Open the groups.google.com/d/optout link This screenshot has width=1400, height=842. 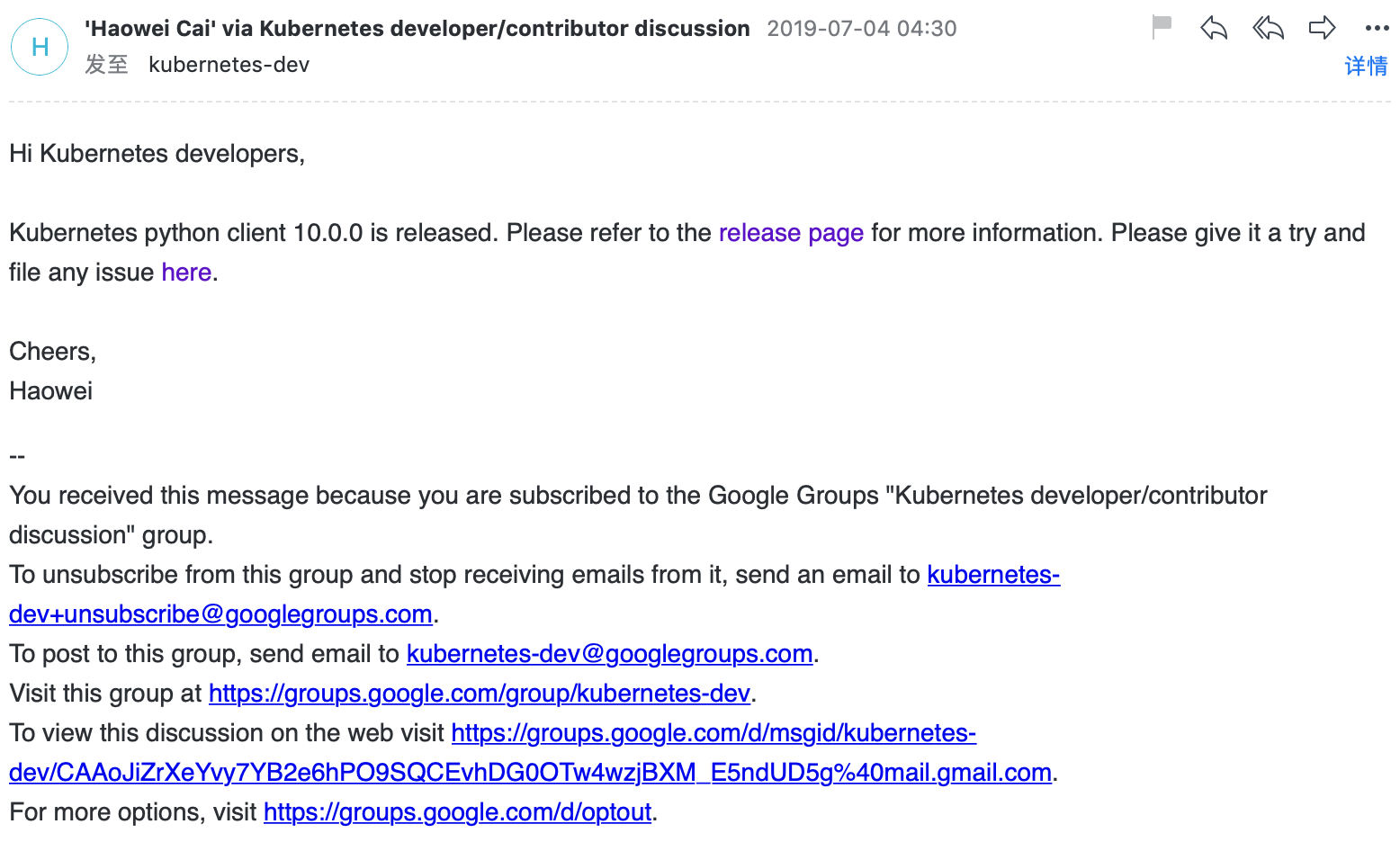pos(457,812)
